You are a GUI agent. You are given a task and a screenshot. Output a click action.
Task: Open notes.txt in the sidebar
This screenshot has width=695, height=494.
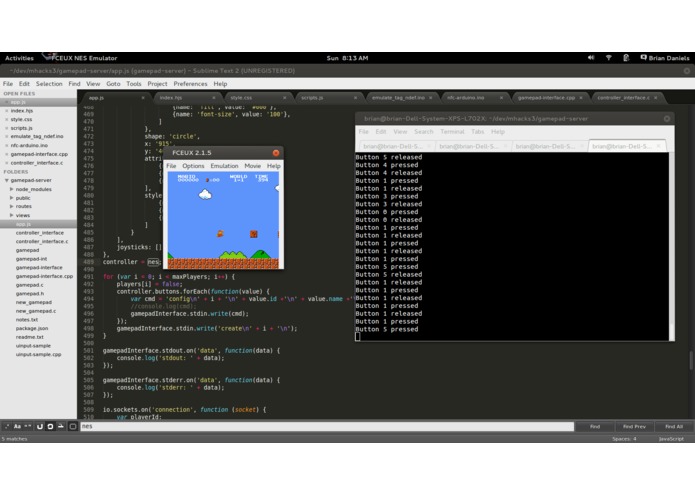click(x=27, y=319)
